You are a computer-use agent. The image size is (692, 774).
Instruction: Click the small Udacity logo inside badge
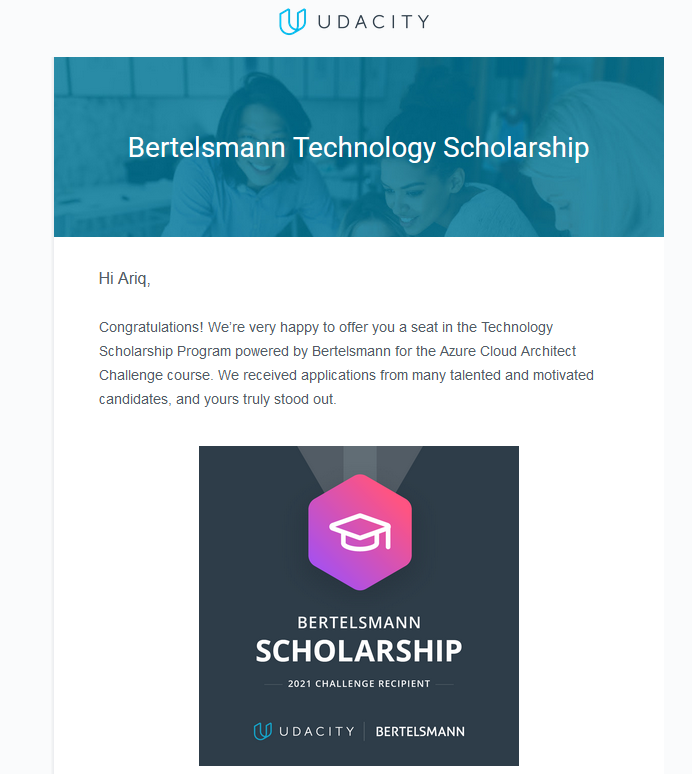click(263, 731)
